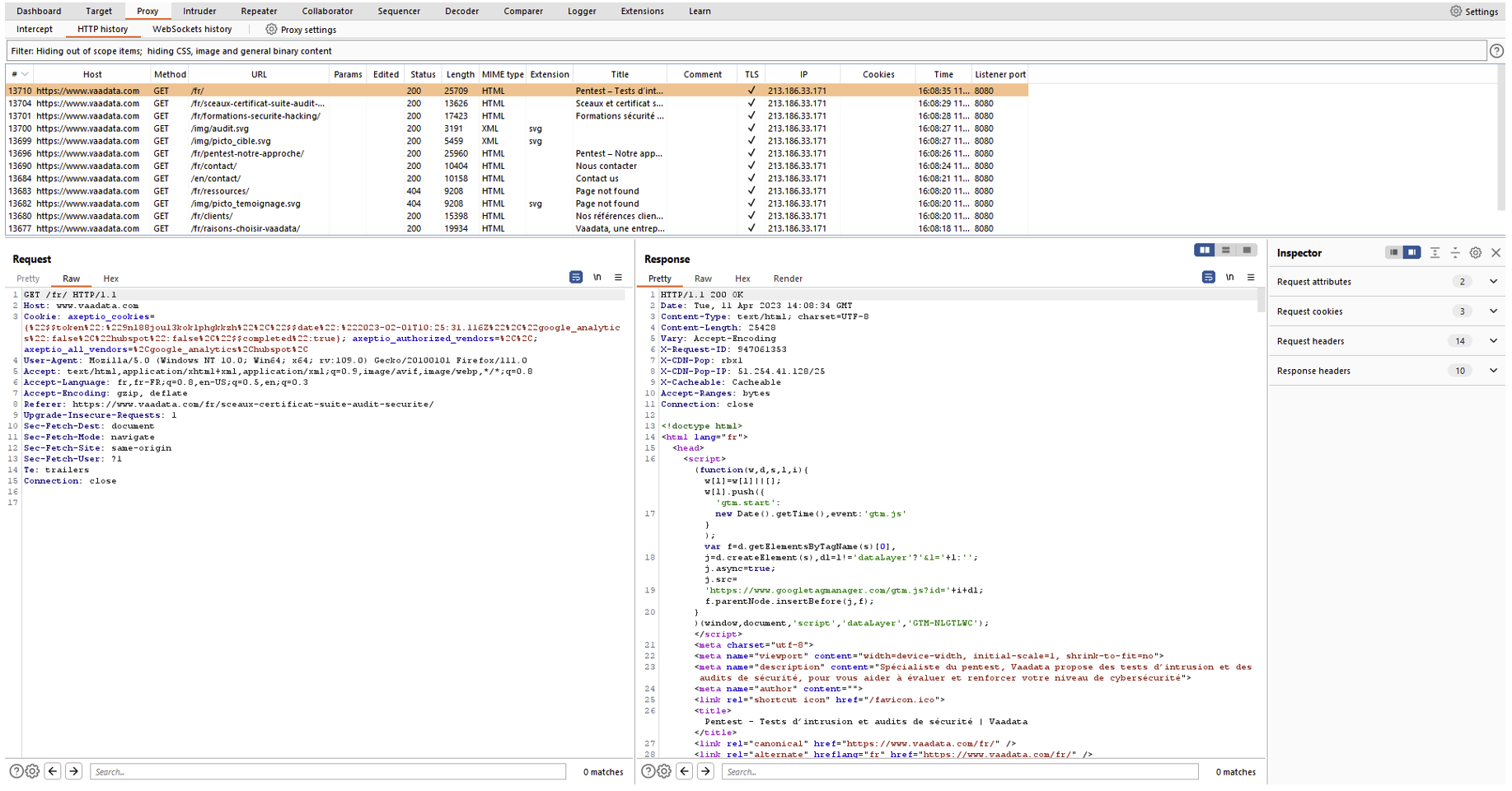
Task: Select side-by-side request/response layout
Action: pyautogui.click(x=1205, y=250)
